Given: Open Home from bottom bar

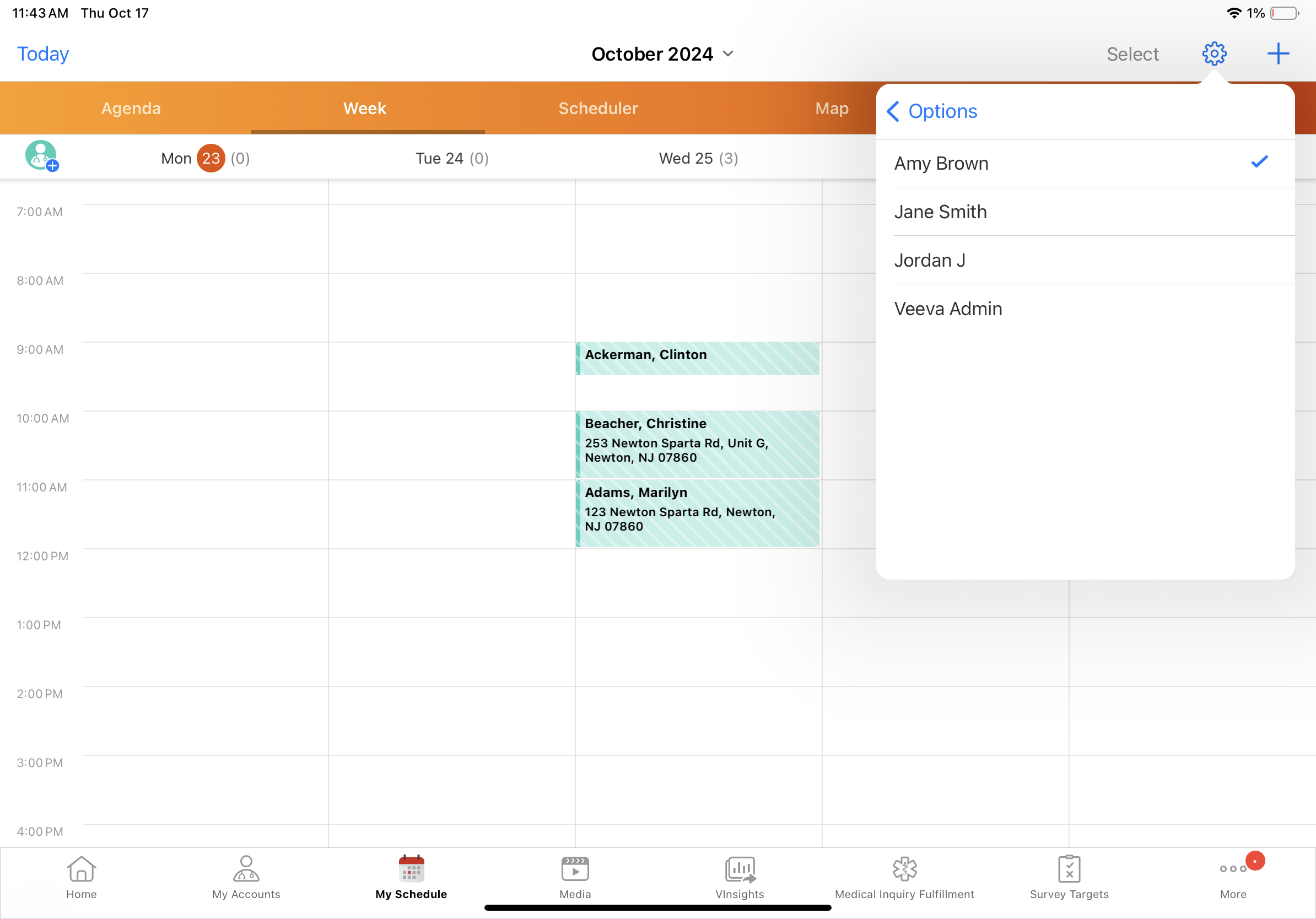Looking at the screenshot, I should tap(82, 877).
